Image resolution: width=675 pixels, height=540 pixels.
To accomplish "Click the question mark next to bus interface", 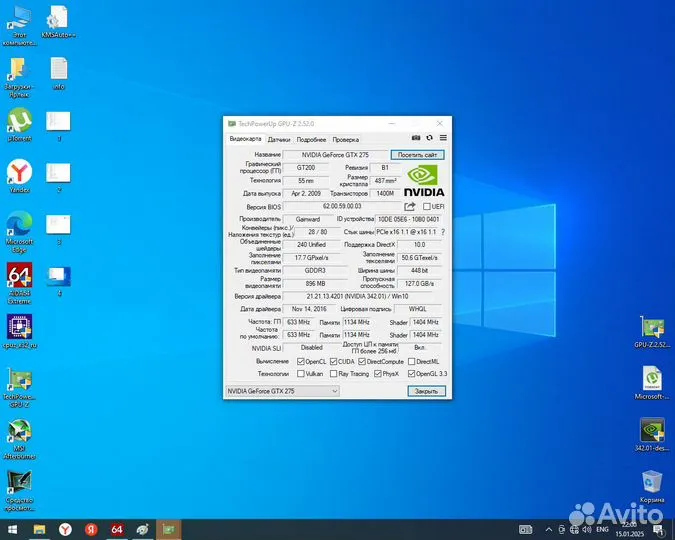I will [443, 232].
